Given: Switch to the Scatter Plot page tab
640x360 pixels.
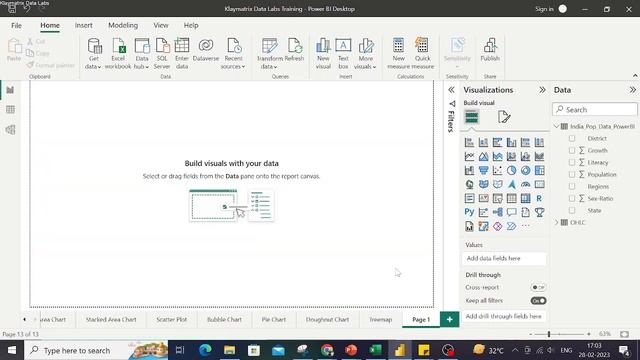Looking at the screenshot, I should [171, 320].
